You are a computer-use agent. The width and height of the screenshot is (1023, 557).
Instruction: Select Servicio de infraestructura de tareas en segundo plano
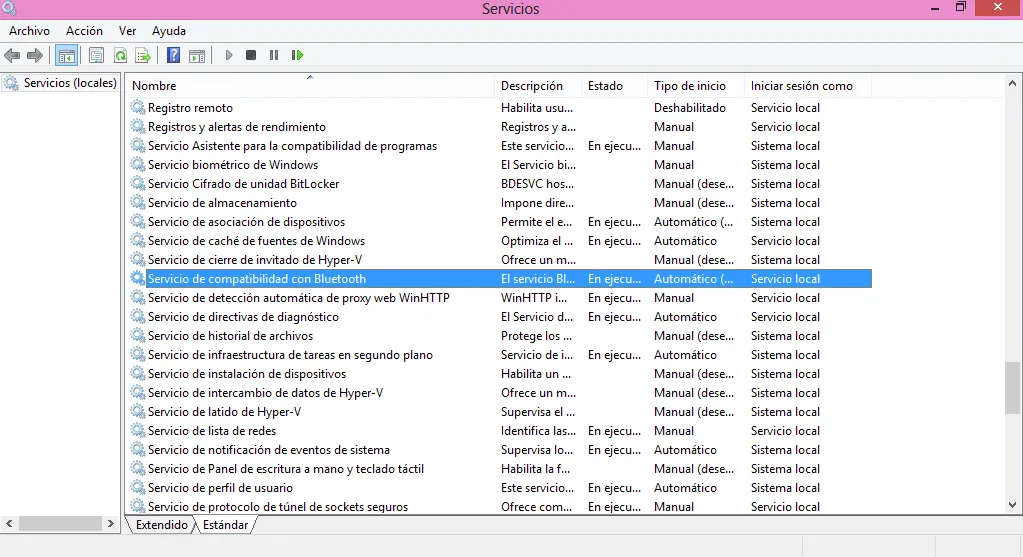pos(290,354)
